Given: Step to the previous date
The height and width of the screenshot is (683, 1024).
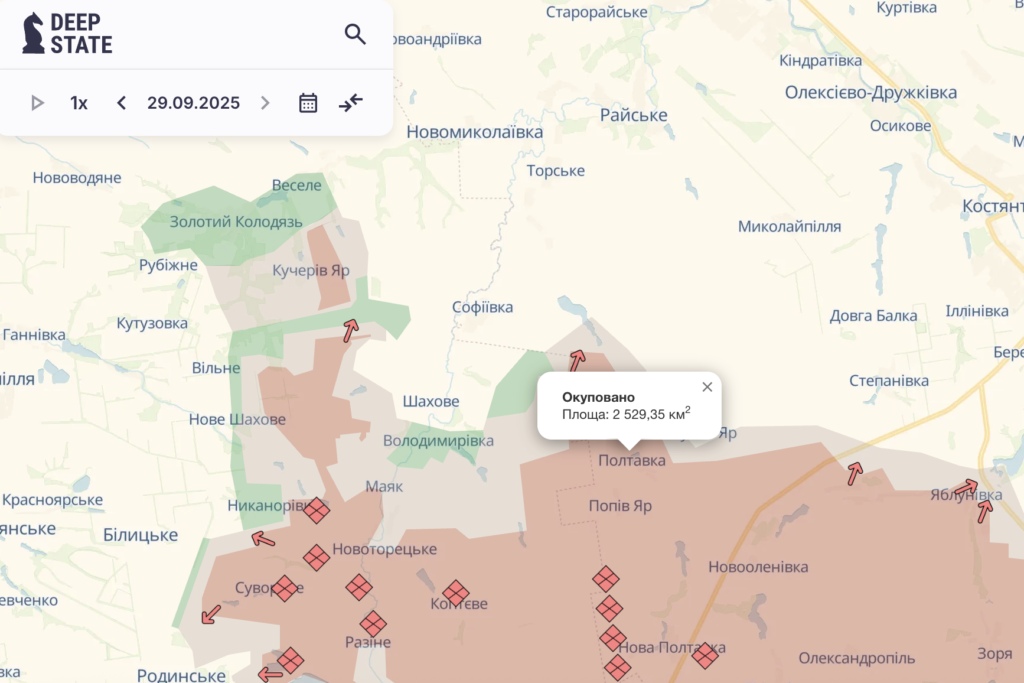Looking at the screenshot, I should click(120, 102).
